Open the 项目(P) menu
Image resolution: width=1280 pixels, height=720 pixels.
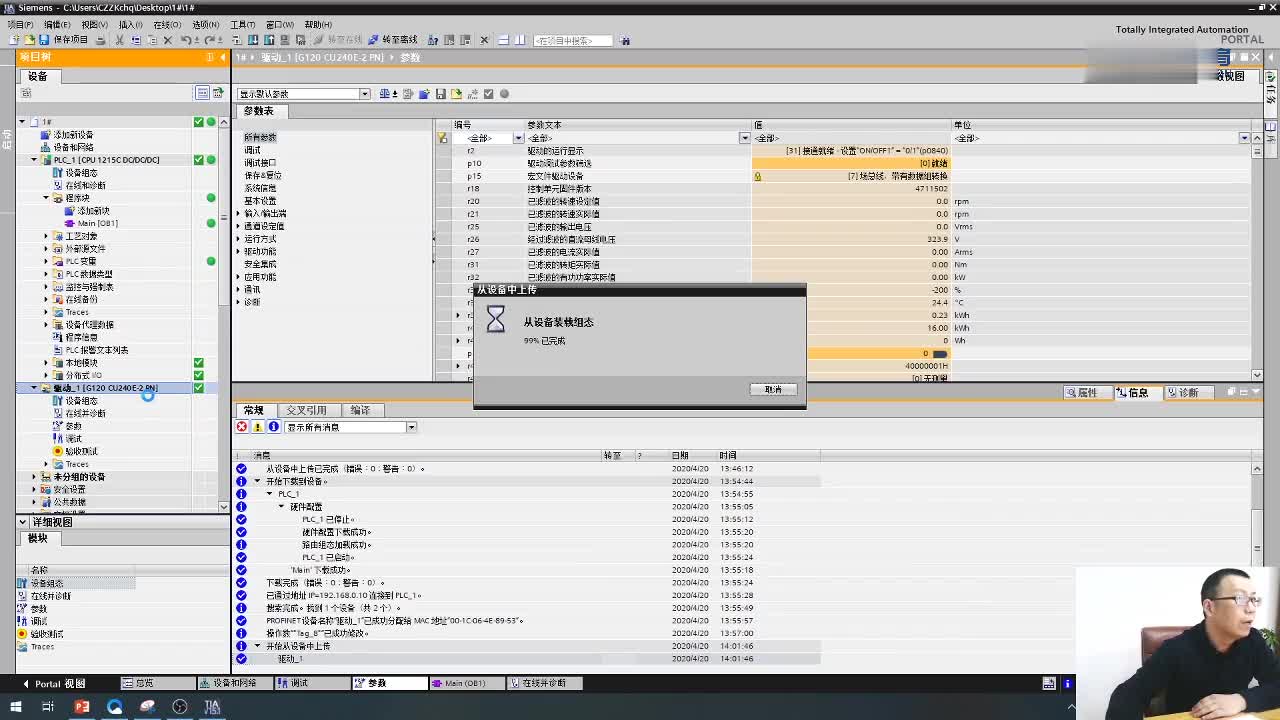[x=20, y=24]
